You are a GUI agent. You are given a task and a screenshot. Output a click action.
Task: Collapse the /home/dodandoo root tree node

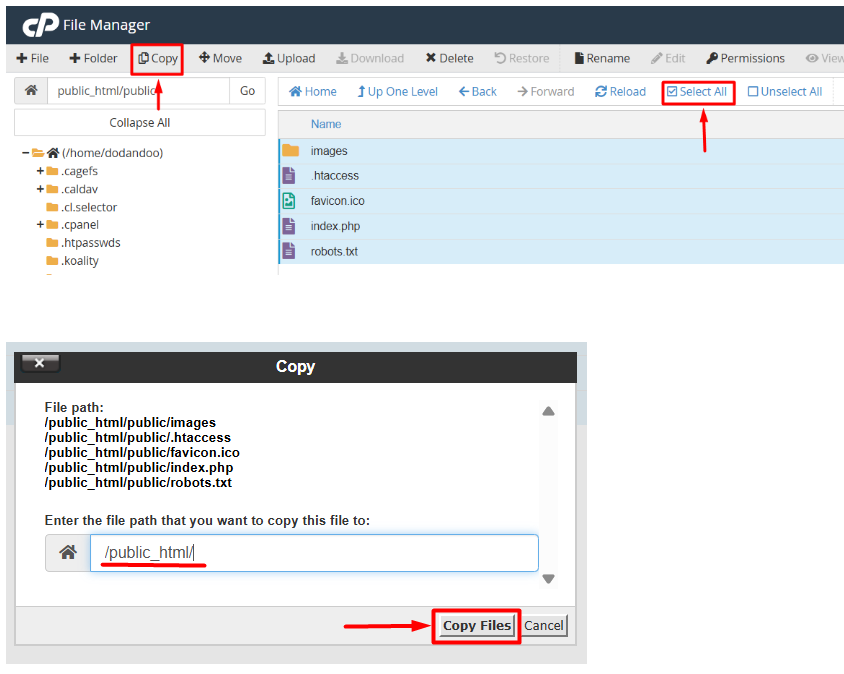click(25, 153)
